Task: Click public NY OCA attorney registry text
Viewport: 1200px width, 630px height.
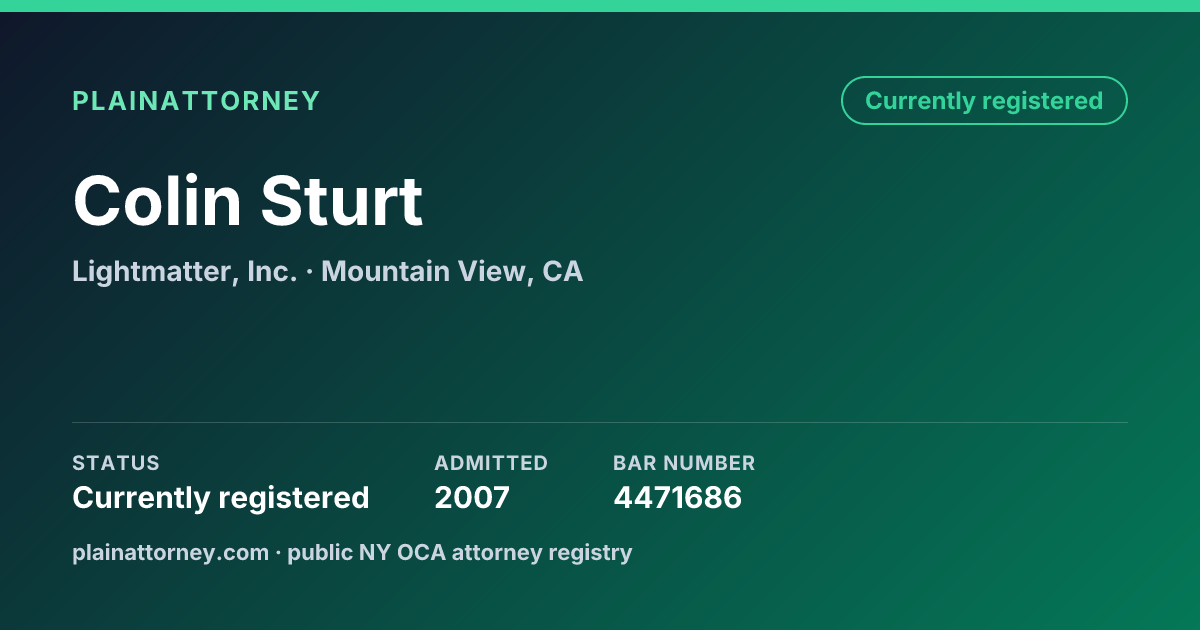Action: coord(460,552)
